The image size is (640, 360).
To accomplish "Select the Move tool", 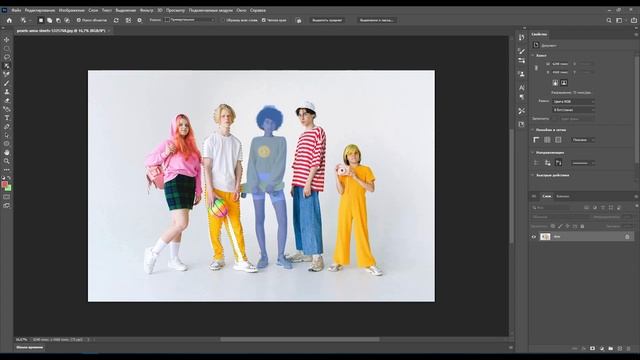I will [7, 40].
